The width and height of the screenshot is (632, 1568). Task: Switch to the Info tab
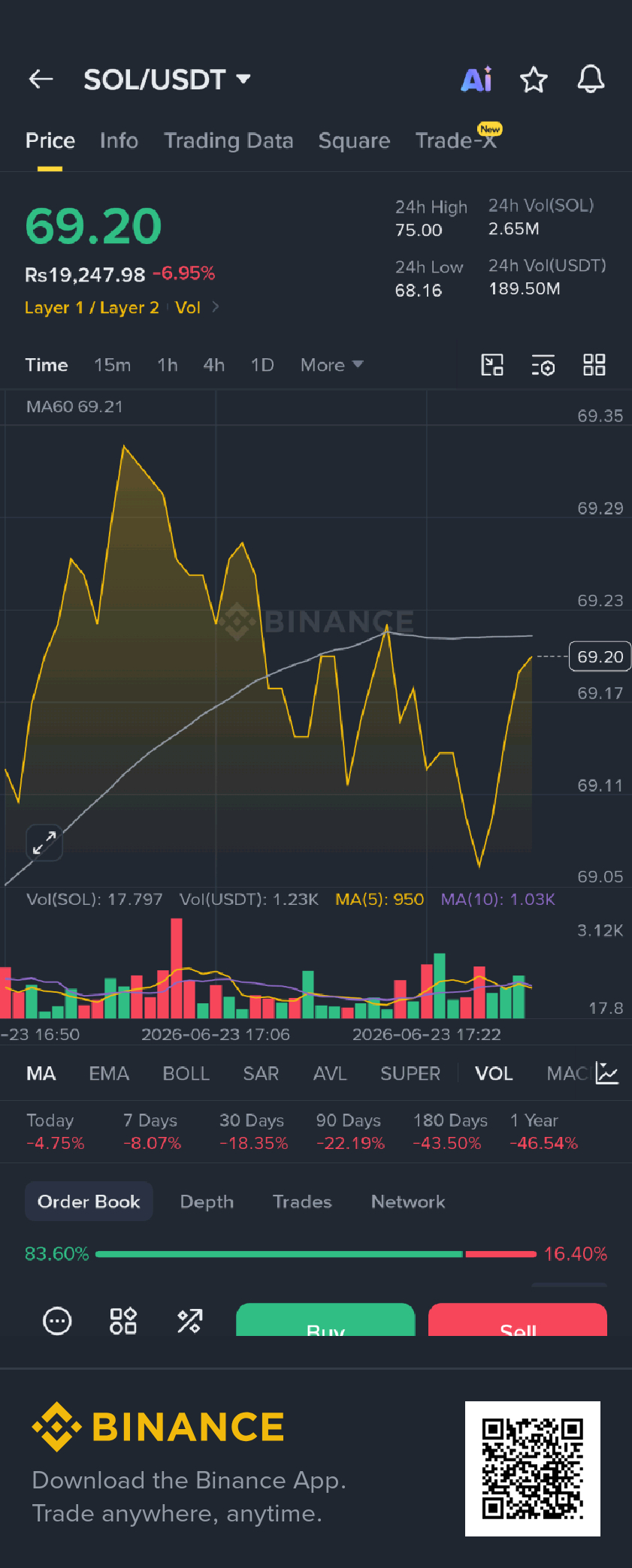click(119, 140)
